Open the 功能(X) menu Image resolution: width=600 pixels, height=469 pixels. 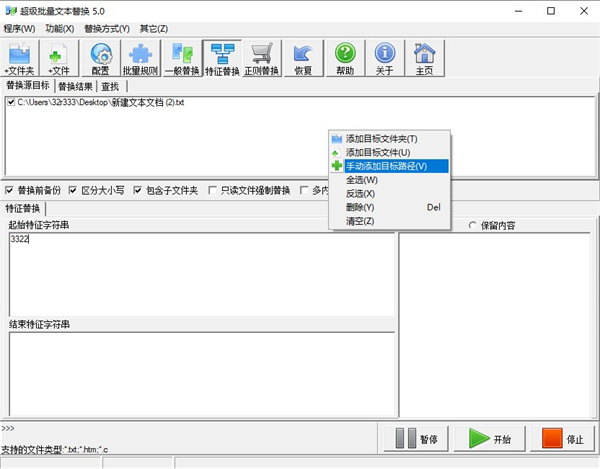click(60, 29)
